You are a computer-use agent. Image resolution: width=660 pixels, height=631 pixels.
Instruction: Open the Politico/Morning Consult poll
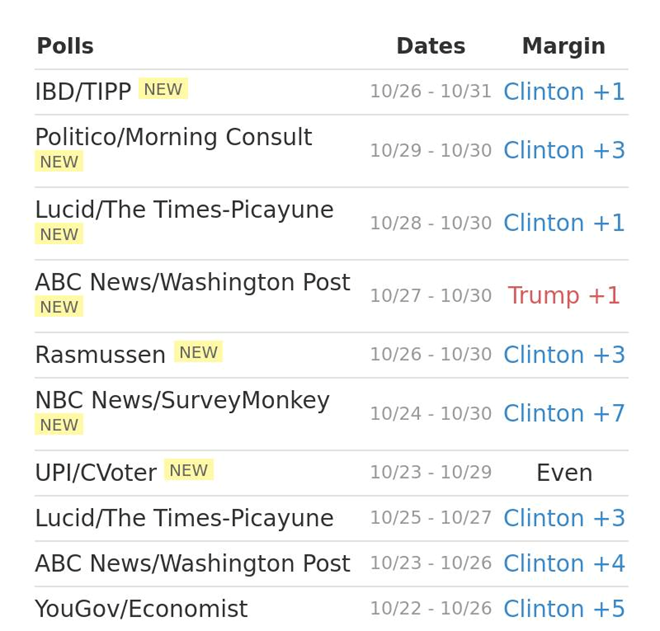pos(173,138)
